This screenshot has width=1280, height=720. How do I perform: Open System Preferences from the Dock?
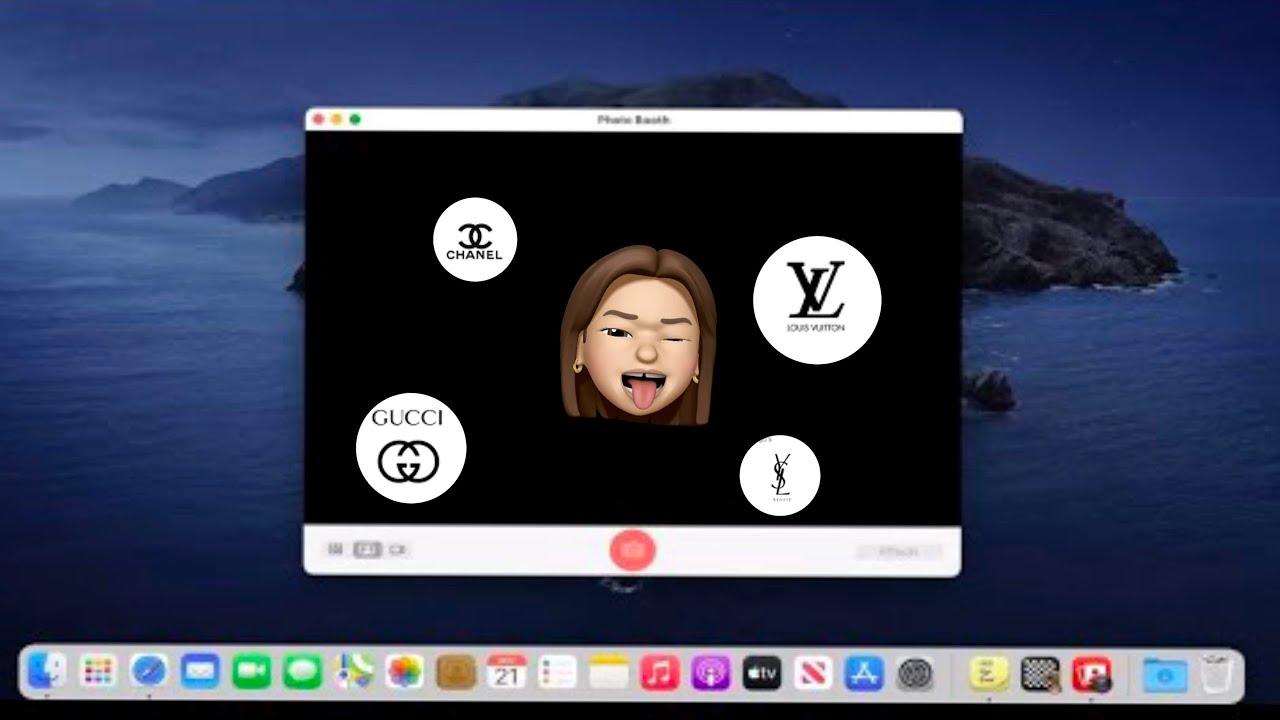915,672
